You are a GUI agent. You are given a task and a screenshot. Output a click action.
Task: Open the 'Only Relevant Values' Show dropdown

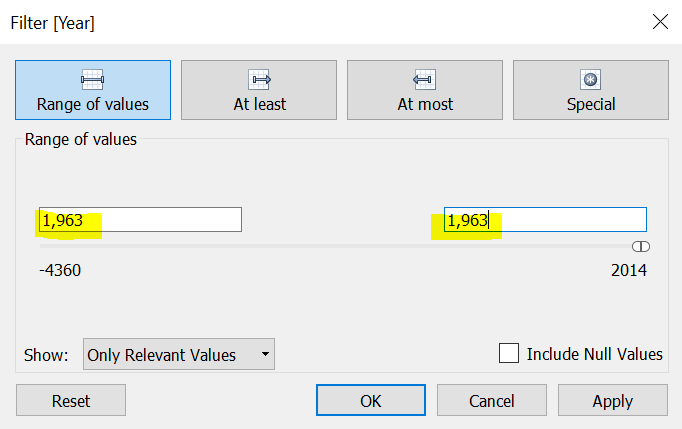pyautogui.click(x=170, y=354)
